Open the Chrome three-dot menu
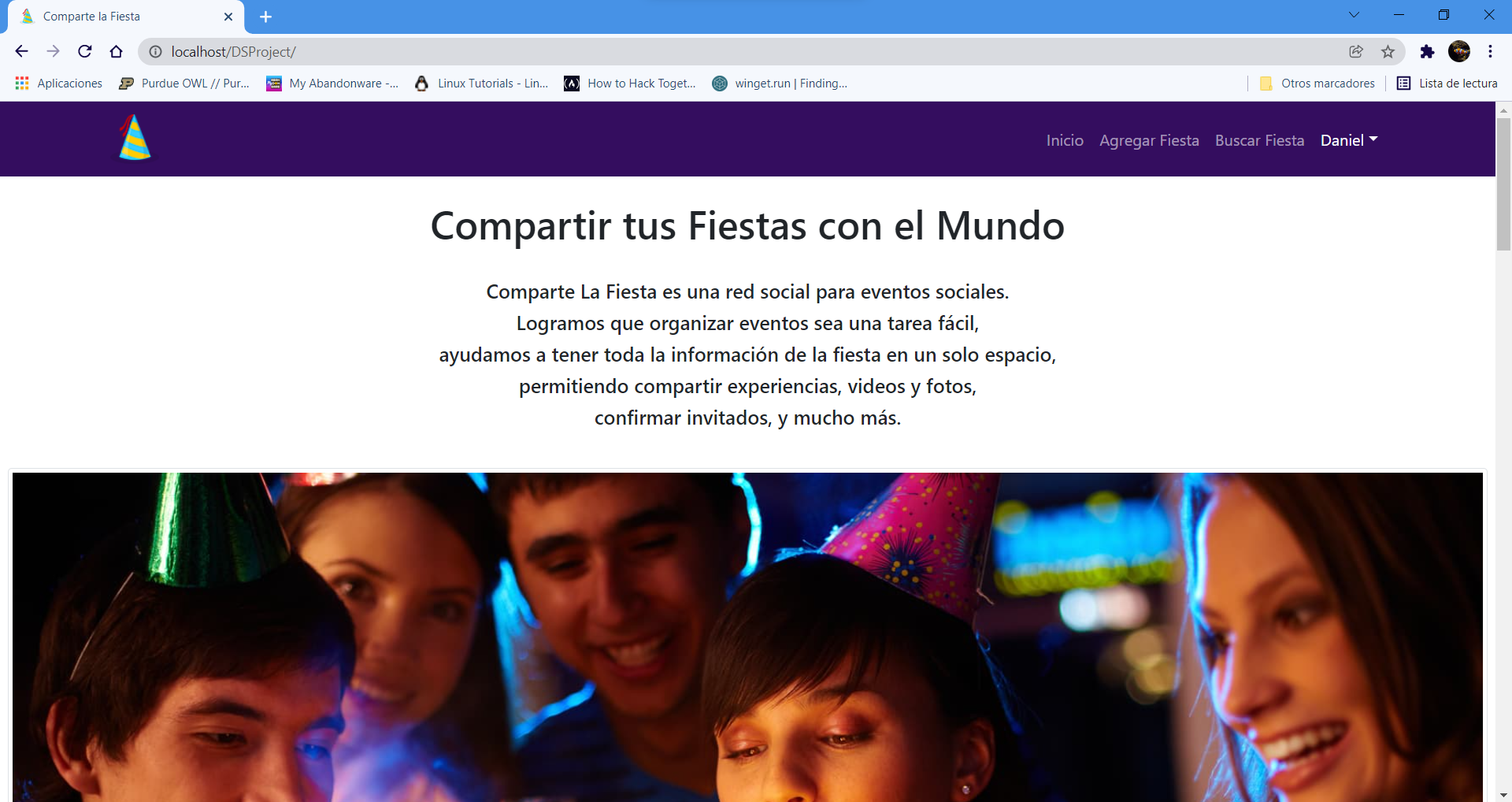 click(1490, 51)
